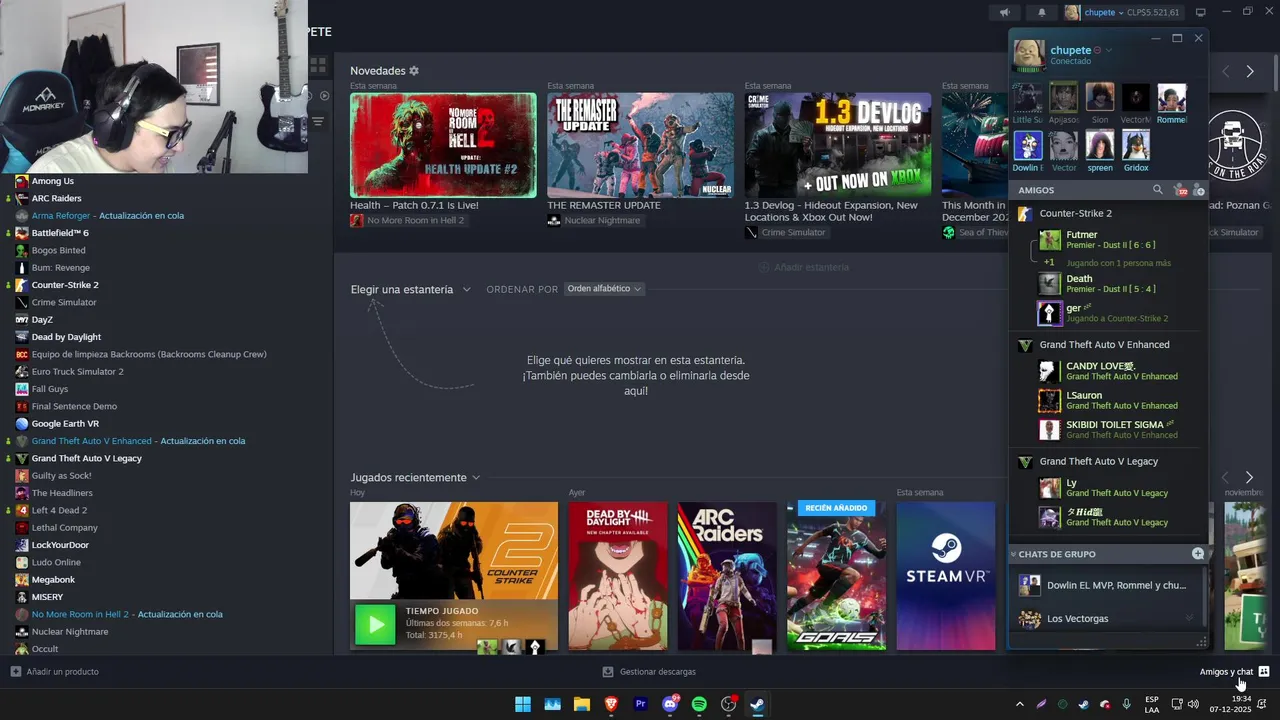Switch library to grid view icon
This screenshot has height=720, width=1280.
318,66
